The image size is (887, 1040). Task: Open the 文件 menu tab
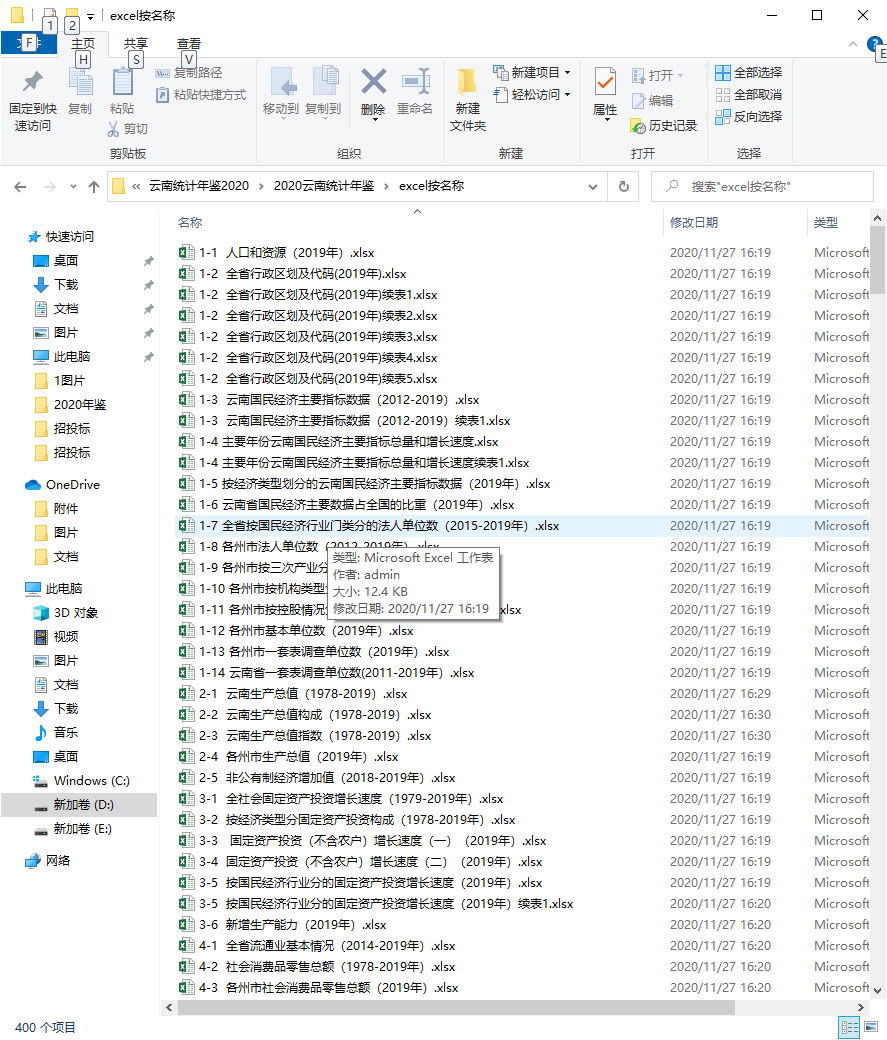tap(29, 44)
